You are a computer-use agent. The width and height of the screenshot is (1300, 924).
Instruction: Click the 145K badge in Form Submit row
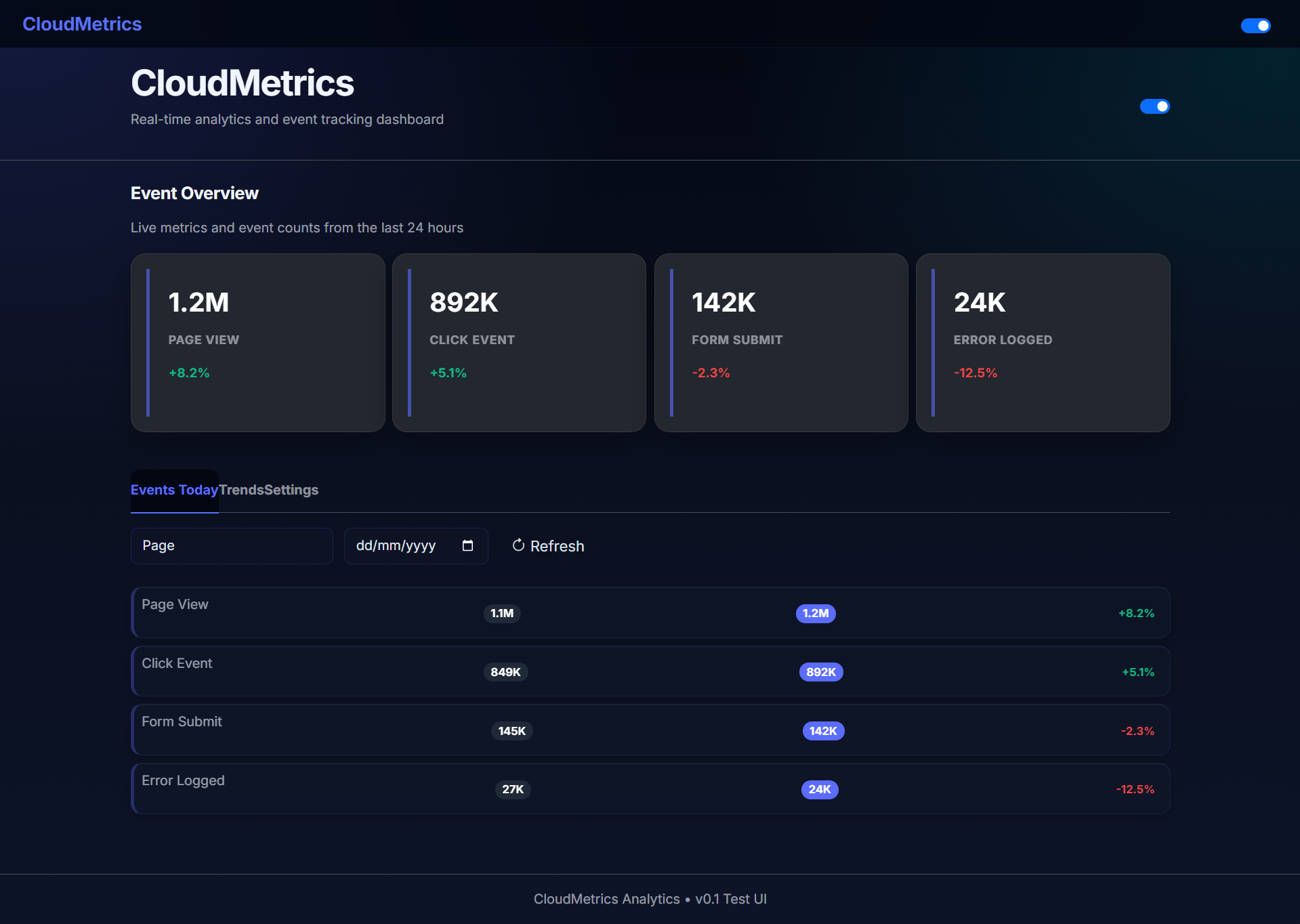(512, 731)
